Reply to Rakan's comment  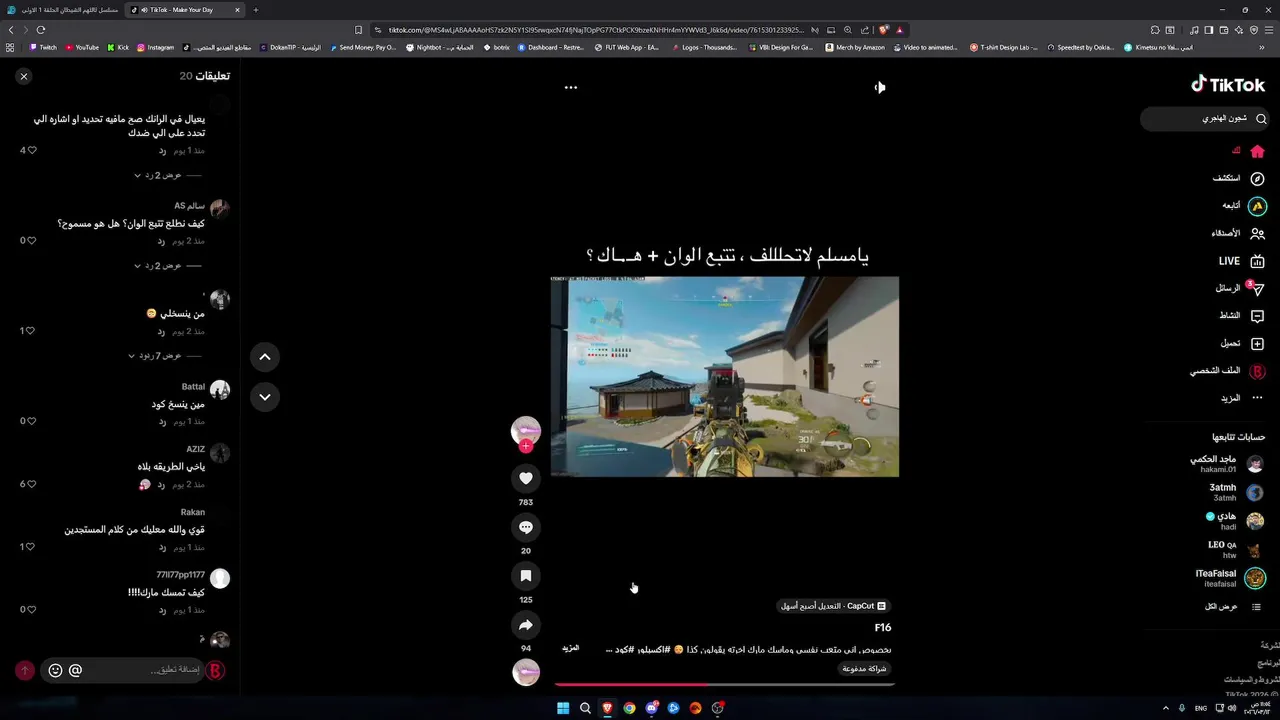(x=162, y=547)
